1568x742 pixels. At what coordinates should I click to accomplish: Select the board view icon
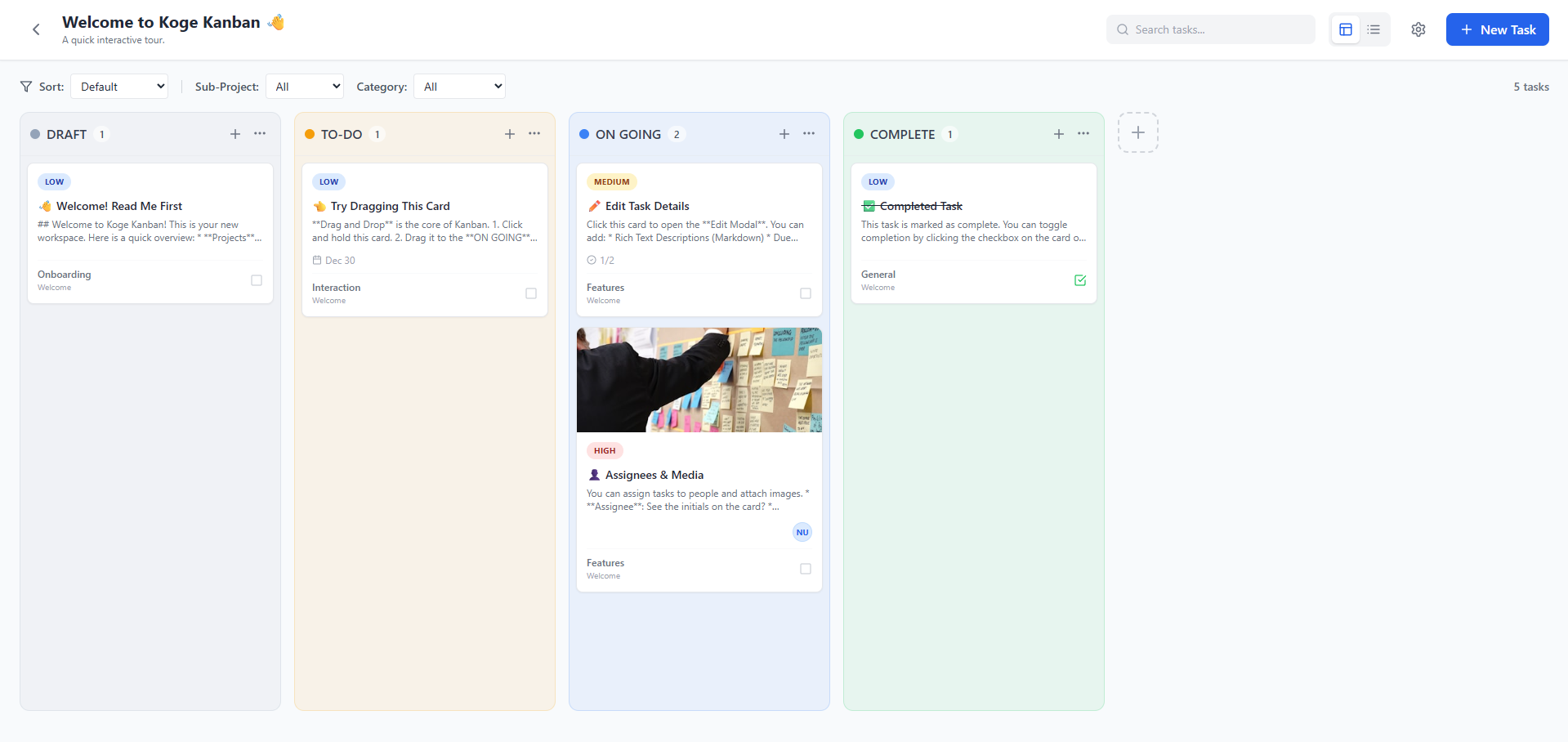click(1345, 29)
